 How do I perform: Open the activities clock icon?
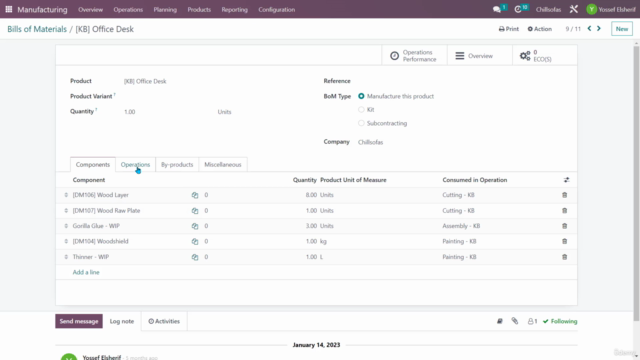point(518,9)
